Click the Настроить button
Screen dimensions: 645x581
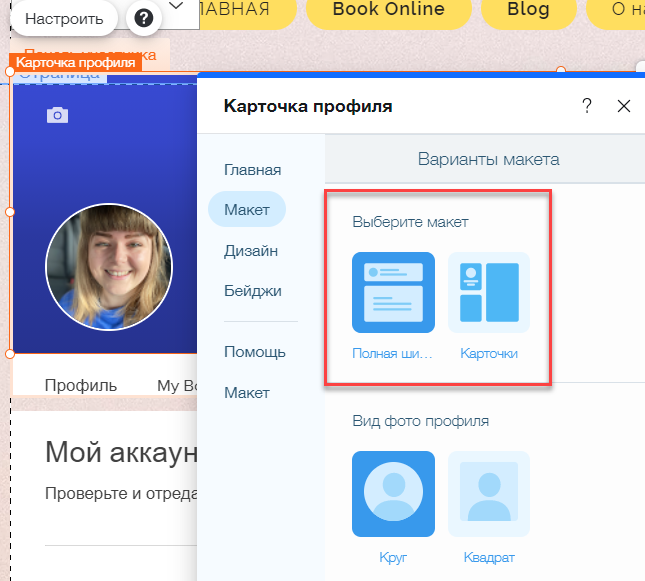pyautogui.click(x=64, y=19)
